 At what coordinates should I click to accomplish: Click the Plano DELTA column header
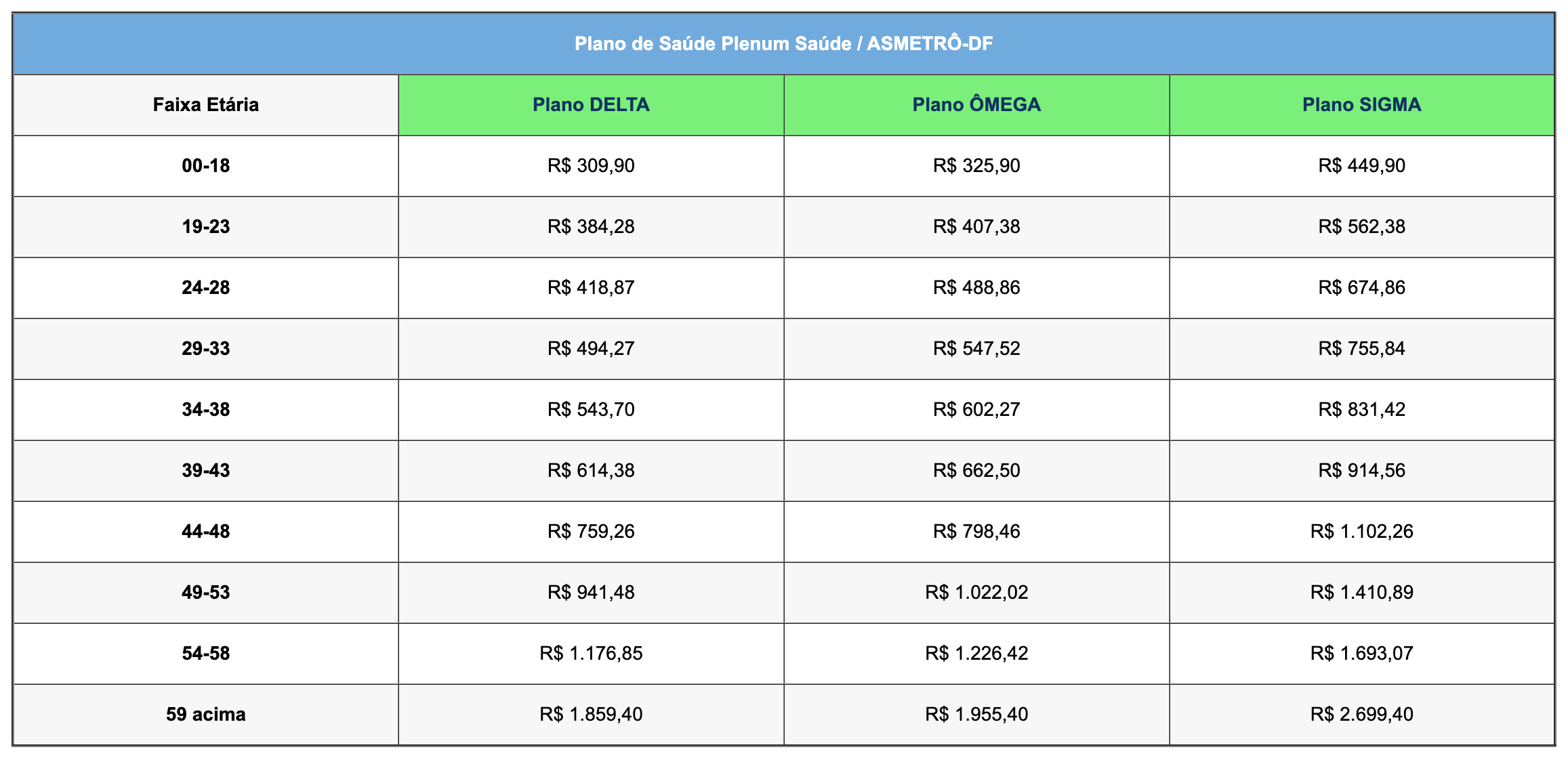pos(591,105)
